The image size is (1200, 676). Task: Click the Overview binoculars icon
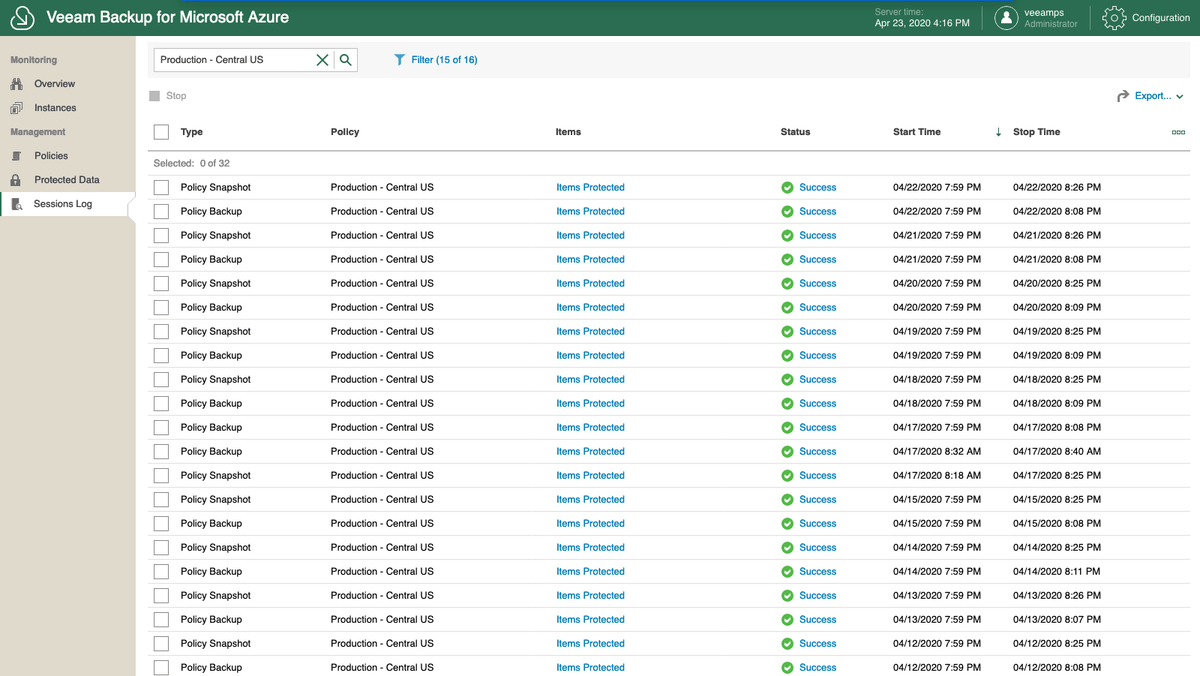[x=16, y=84]
